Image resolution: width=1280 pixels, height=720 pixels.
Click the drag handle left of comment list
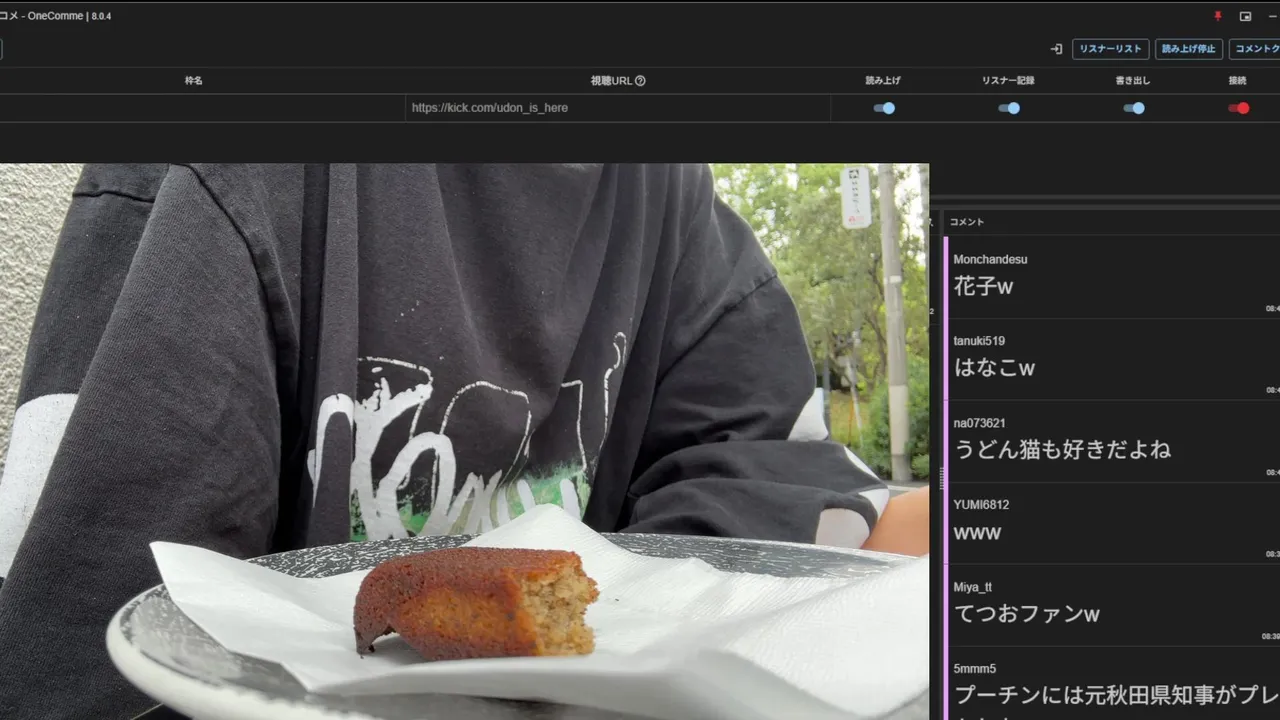pos(941,478)
